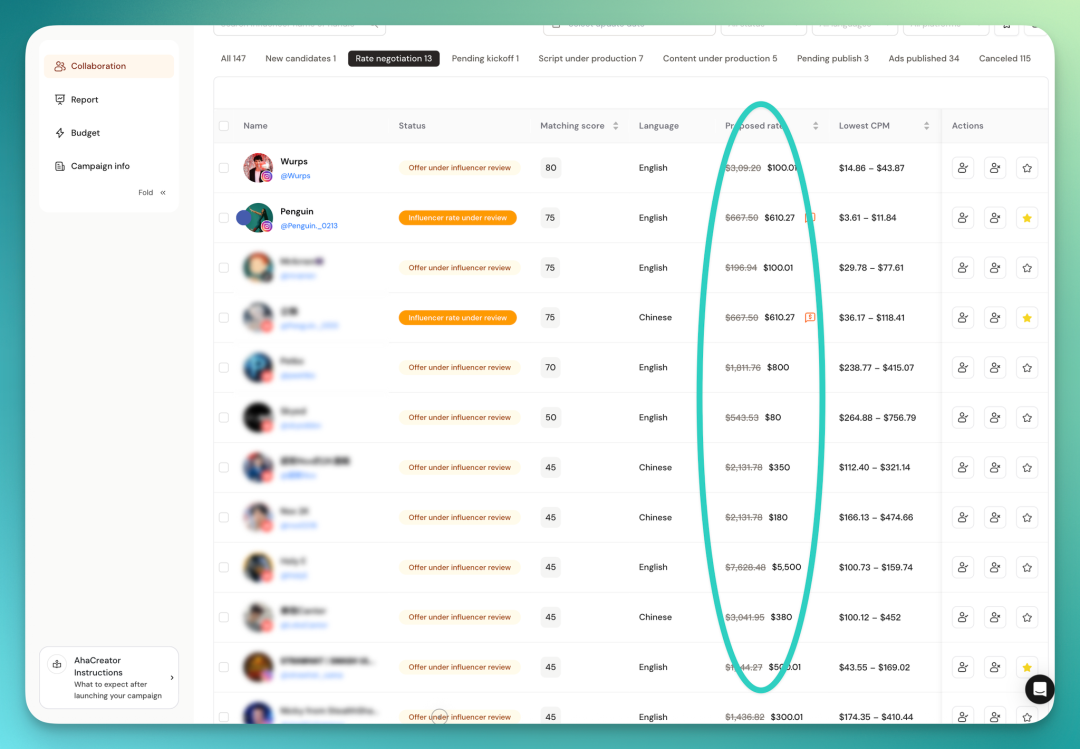This screenshot has width=1080, height=749.
Task: Open the Report sidebar icon
Action: tap(60, 99)
